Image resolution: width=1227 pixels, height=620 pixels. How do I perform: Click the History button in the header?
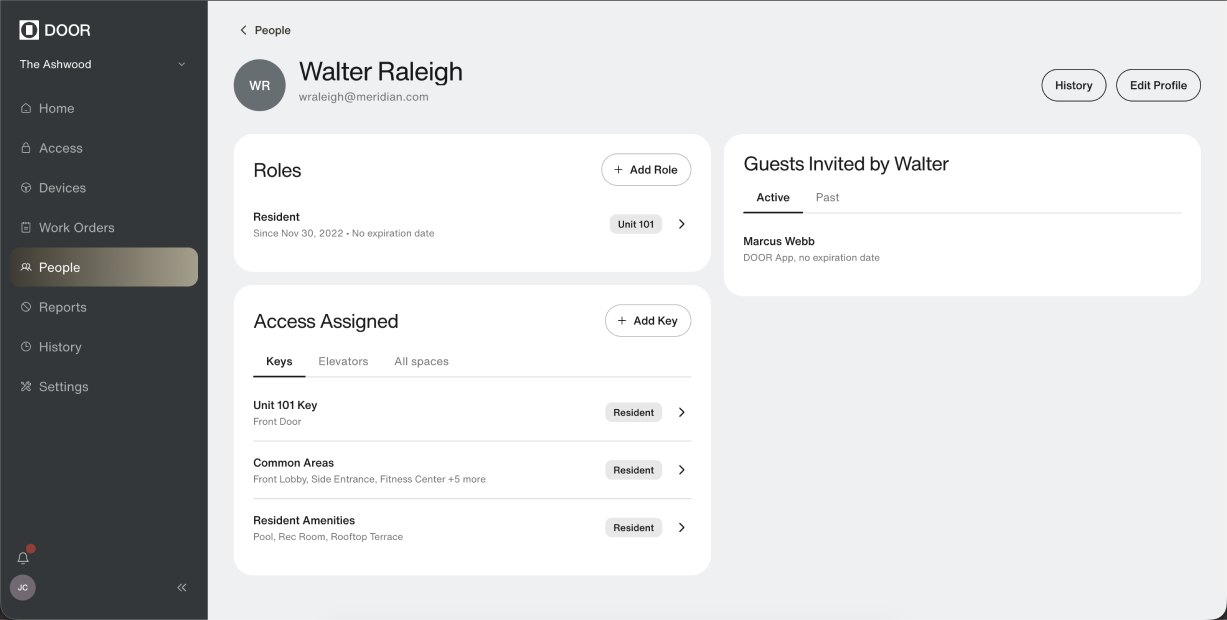click(1074, 85)
